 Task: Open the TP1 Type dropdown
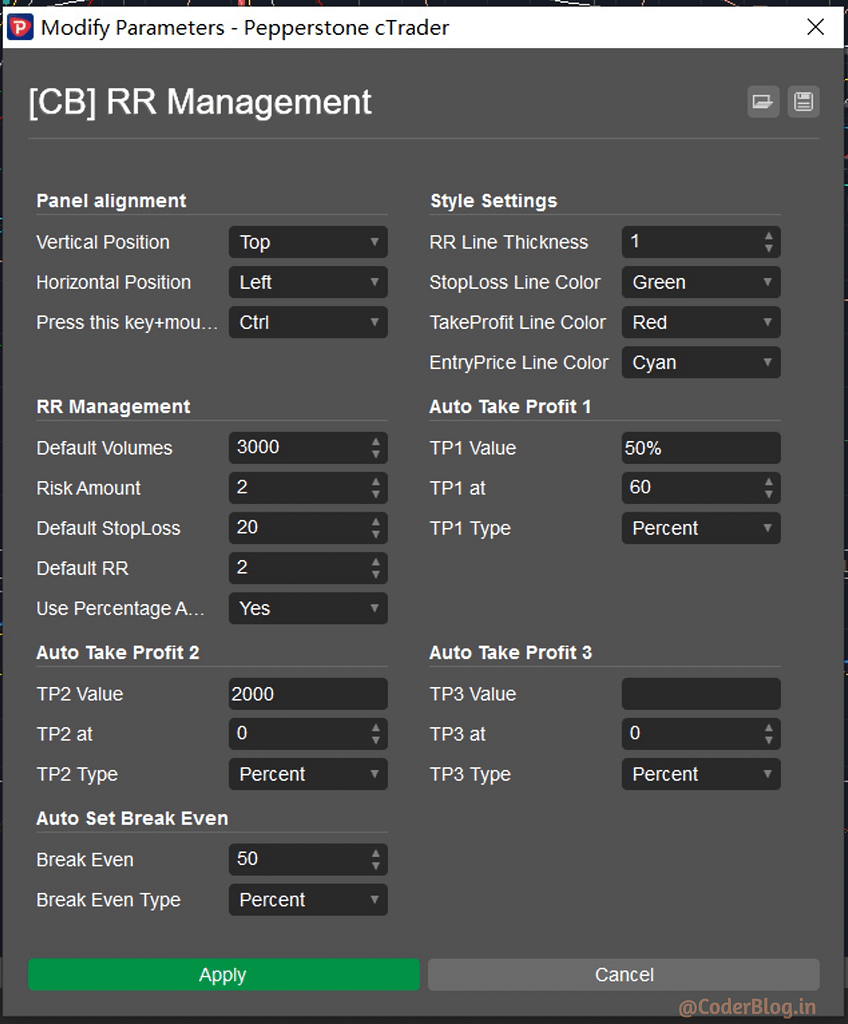coord(701,528)
